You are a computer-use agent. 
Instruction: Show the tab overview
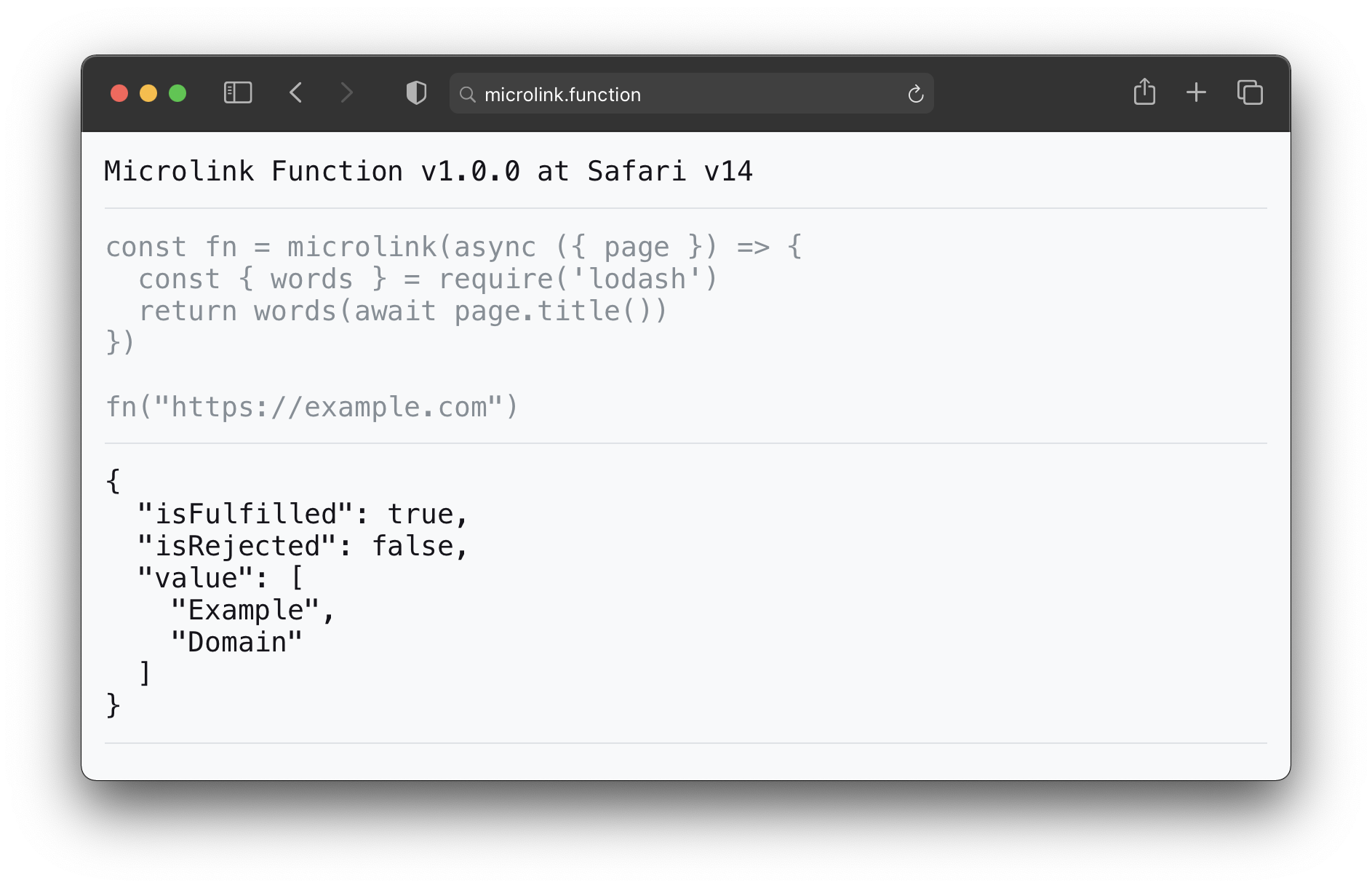tap(1250, 92)
